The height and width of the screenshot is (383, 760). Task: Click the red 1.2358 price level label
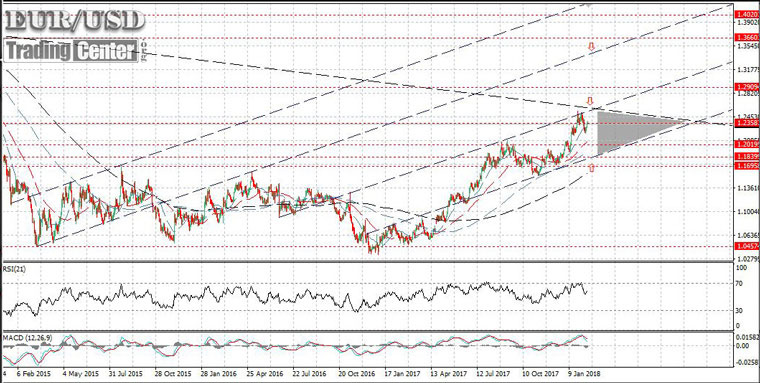click(x=748, y=124)
